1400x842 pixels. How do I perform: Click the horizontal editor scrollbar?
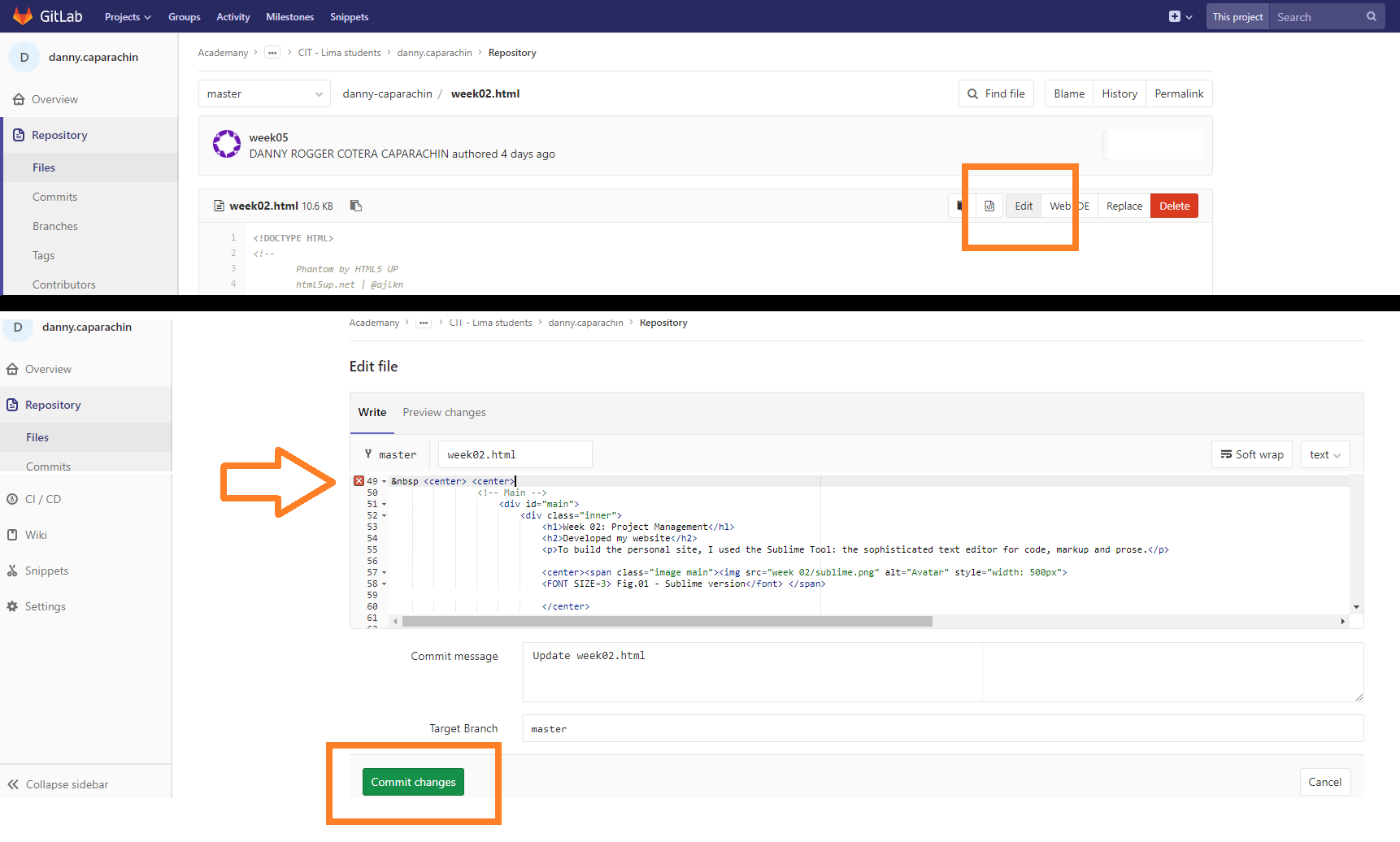[667, 621]
